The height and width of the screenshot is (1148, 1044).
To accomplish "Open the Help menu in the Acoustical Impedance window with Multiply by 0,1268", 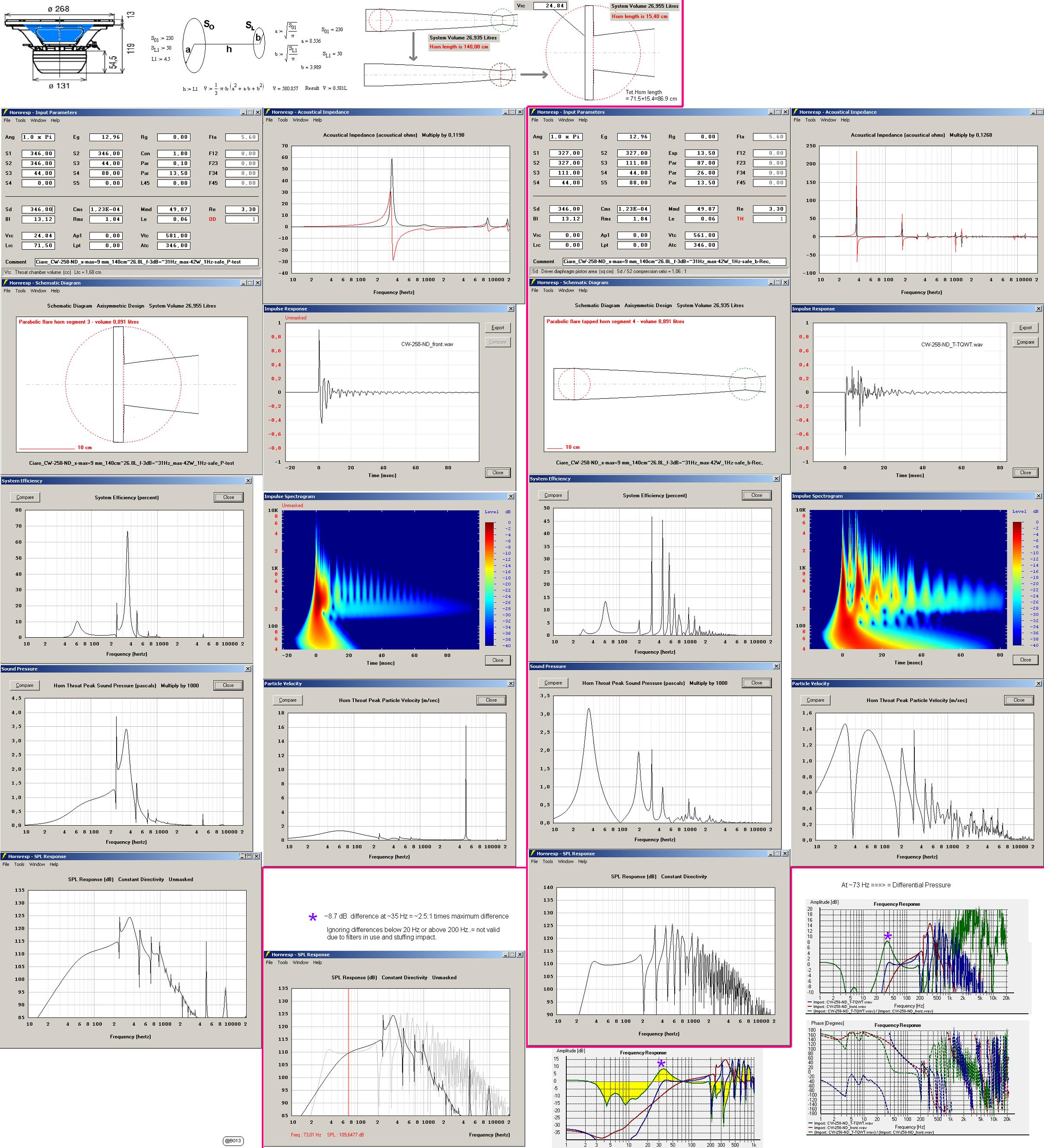I will tap(845, 120).
